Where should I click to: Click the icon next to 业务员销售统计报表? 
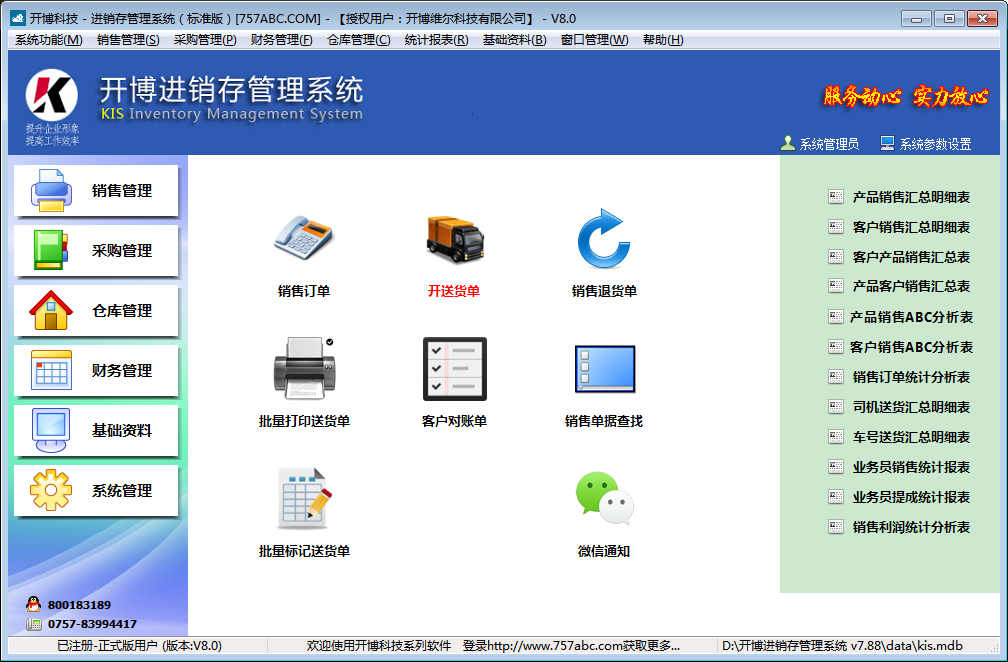(836, 467)
